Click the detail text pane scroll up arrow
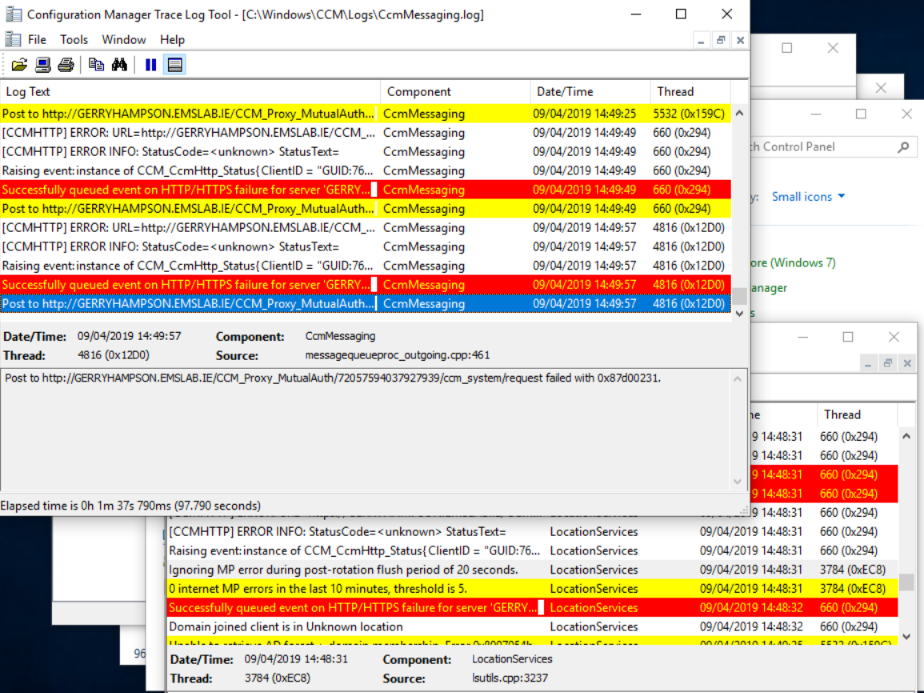Viewport: 924px width, 693px height. tap(738, 379)
